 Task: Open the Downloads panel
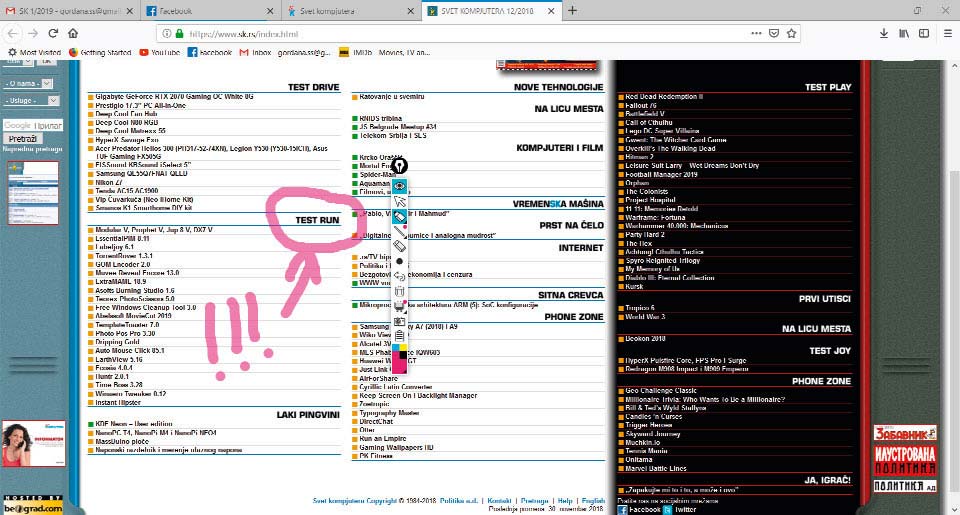click(x=883, y=33)
